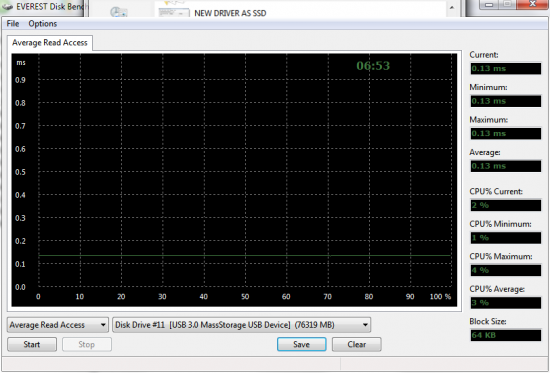
Task: Click the NEW DRIVER AS SSD text in background window
Action: pos(230,13)
